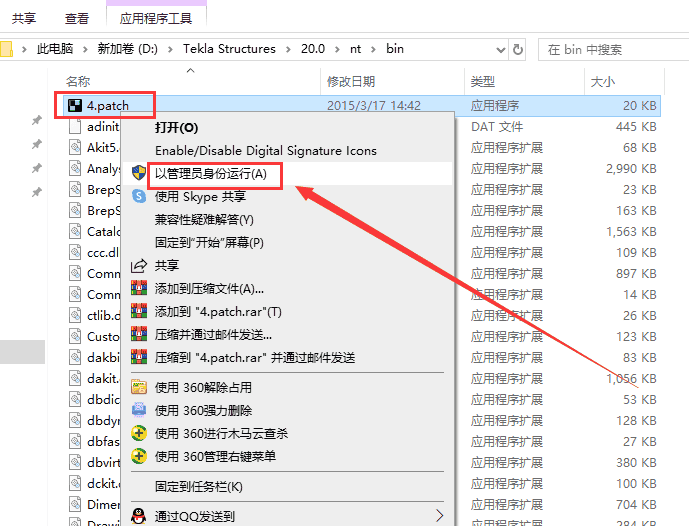Choose 使用 360强力删除 entry
689x526 pixels.
pos(203,410)
